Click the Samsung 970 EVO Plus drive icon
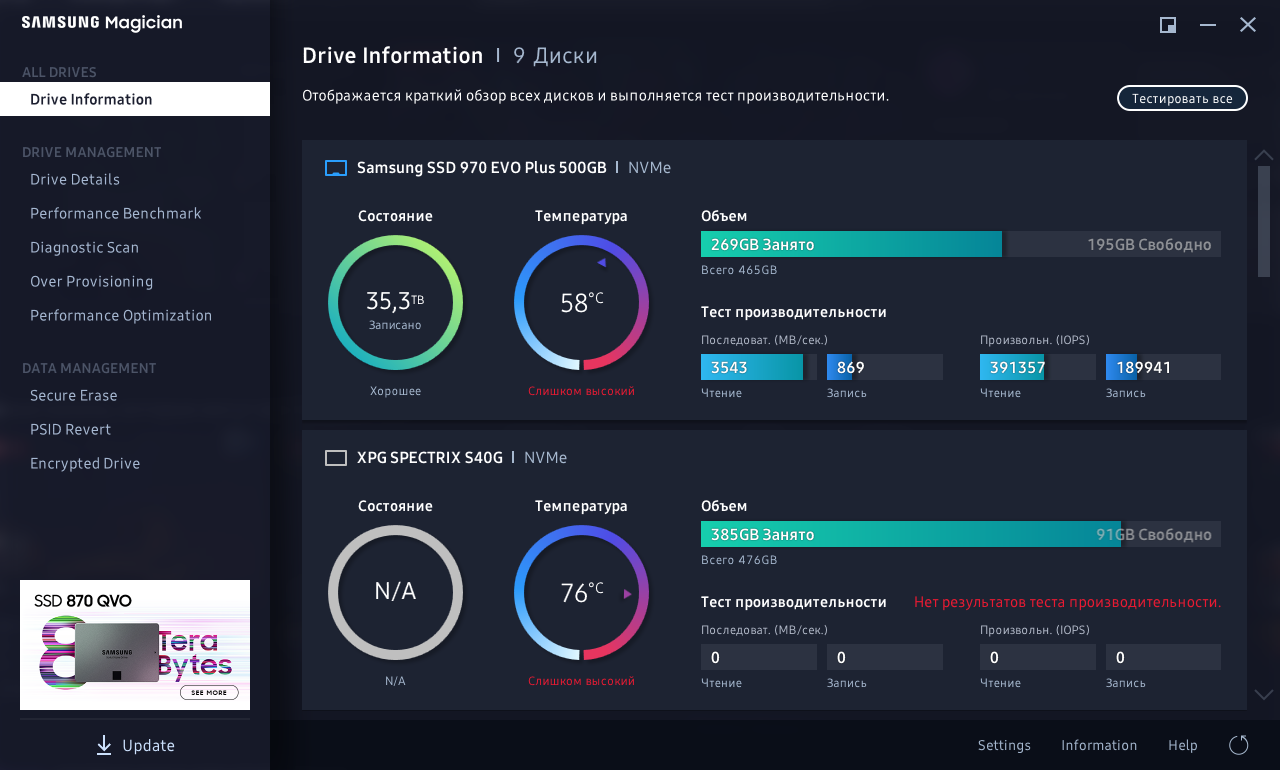 [336, 168]
